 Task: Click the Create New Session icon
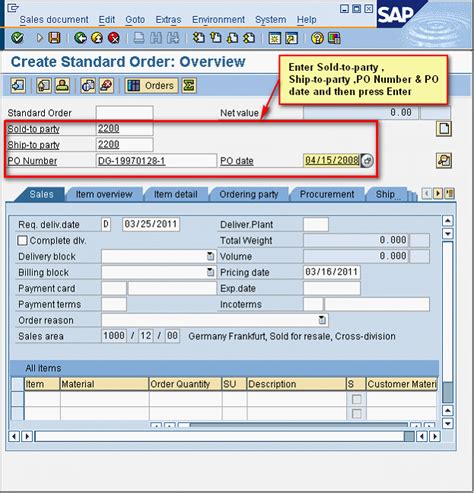pos(275,38)
